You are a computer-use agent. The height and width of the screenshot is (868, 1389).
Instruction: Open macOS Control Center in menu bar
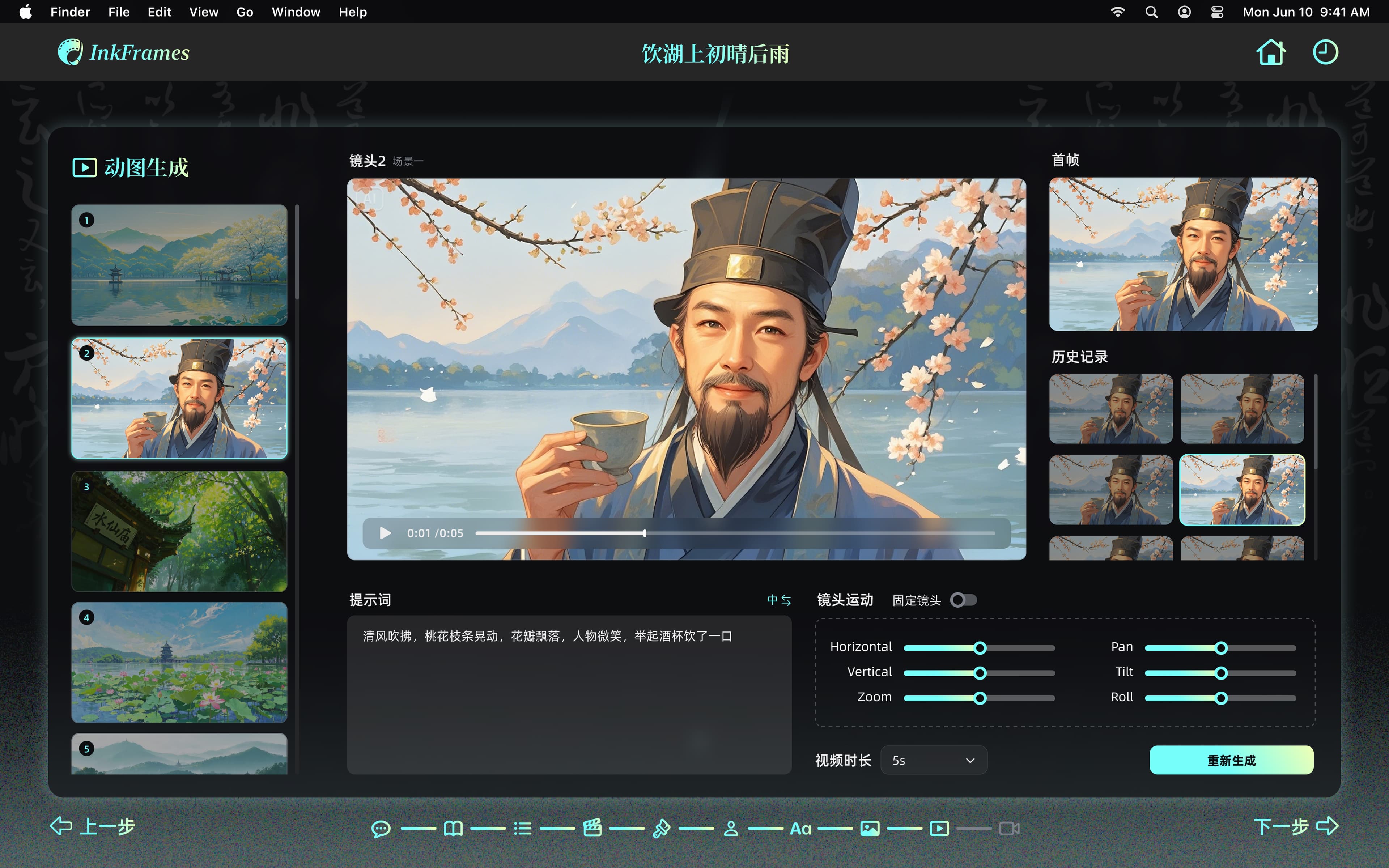(x=1217, y=12)
